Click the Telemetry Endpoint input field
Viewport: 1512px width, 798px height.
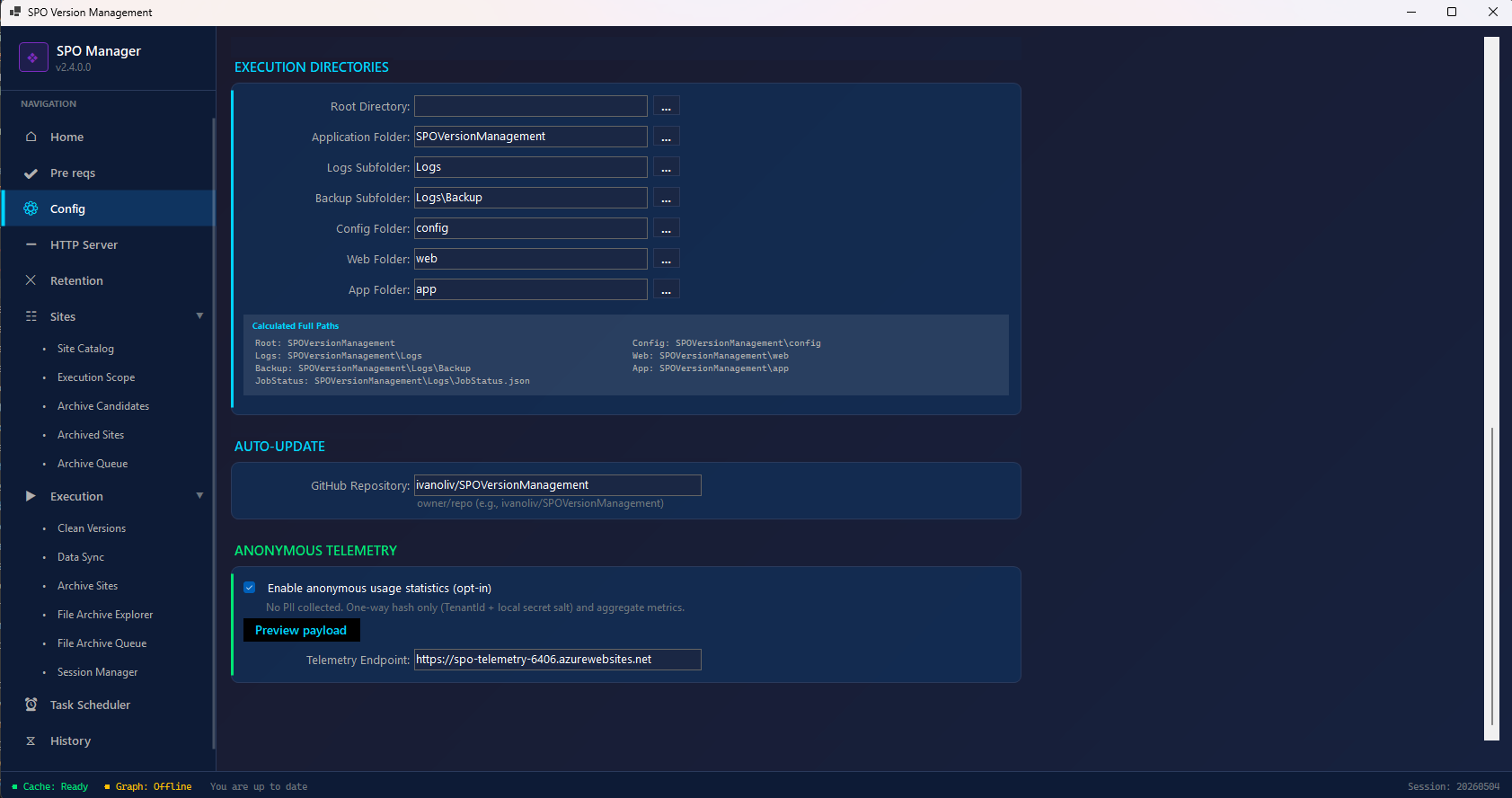pos(557,660)
